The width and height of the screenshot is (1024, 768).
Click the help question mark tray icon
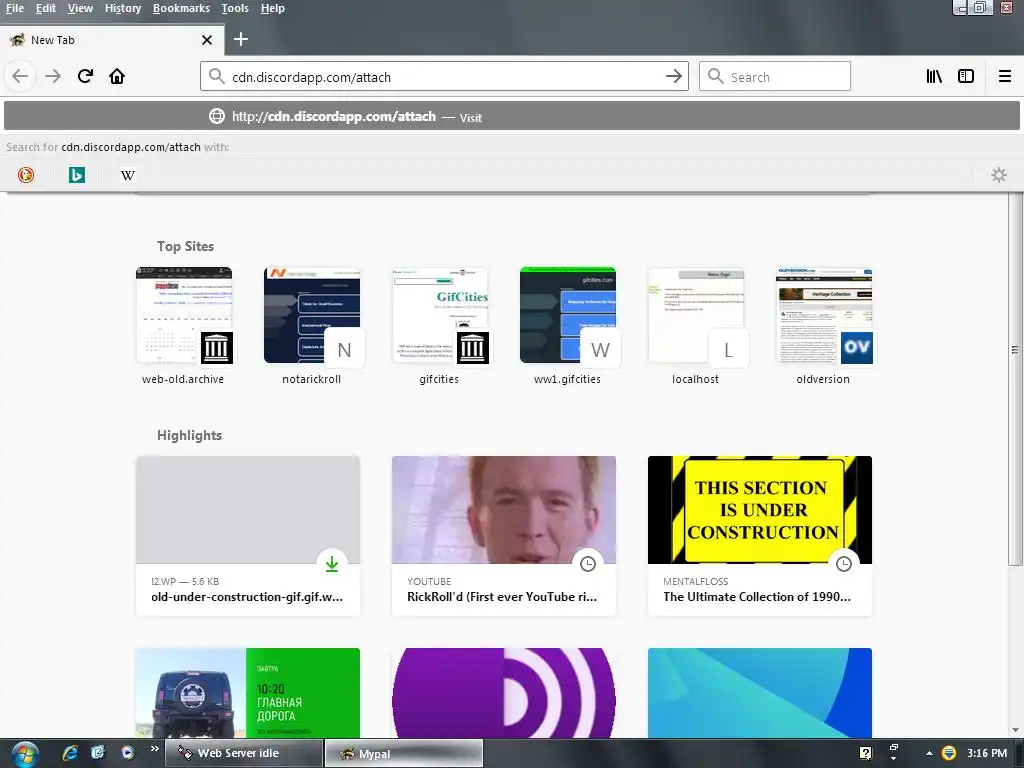pyautogui.click(x=865, y=753)
